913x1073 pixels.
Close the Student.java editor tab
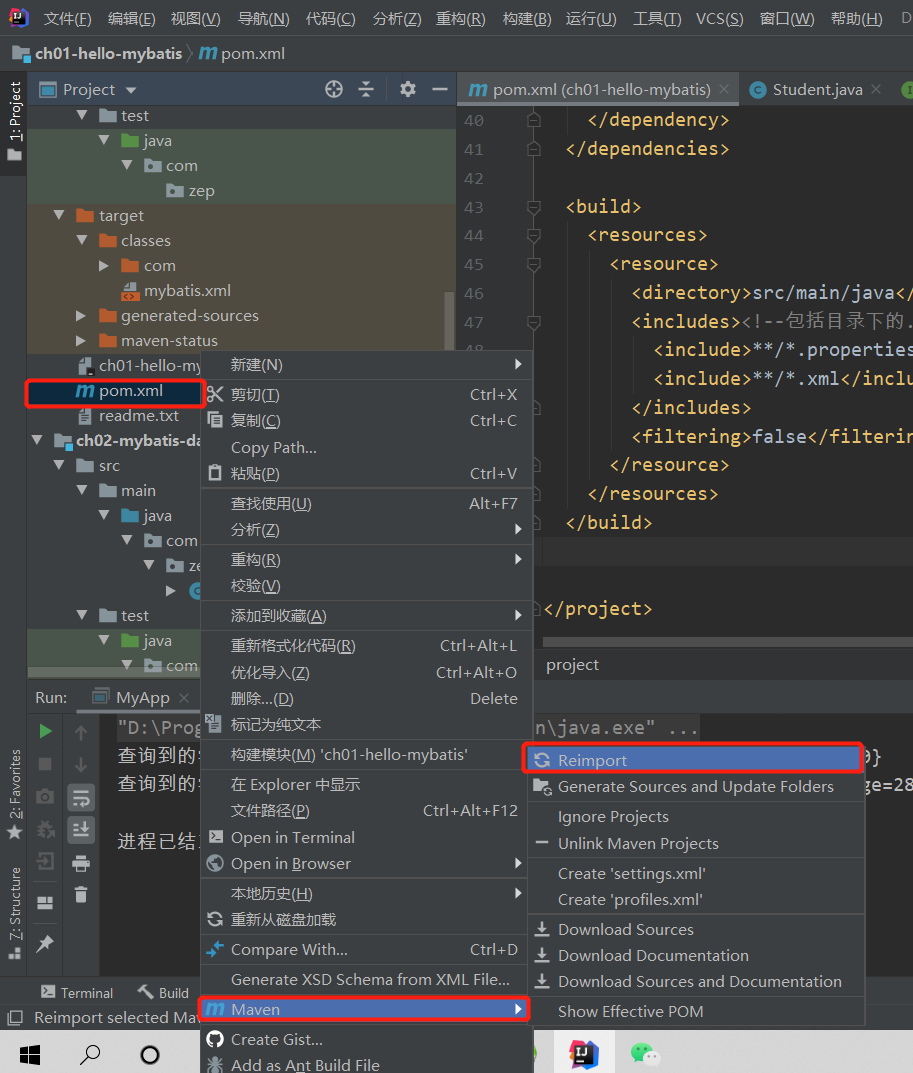876,90
